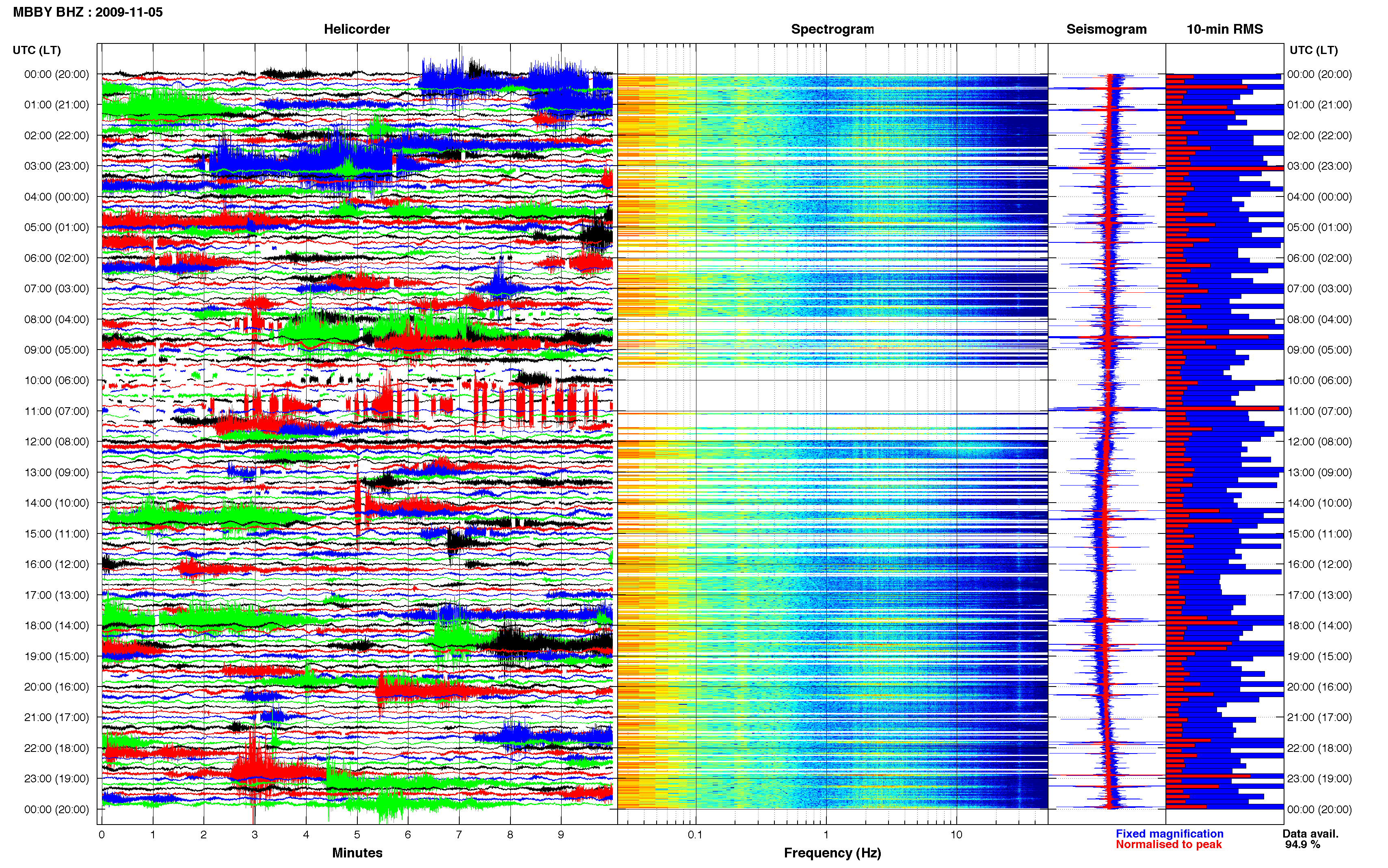This screenshot has width=1388, height=868.
Task: Click the '94.9 %' data availability value
Action: click(x=1302, y=844)
